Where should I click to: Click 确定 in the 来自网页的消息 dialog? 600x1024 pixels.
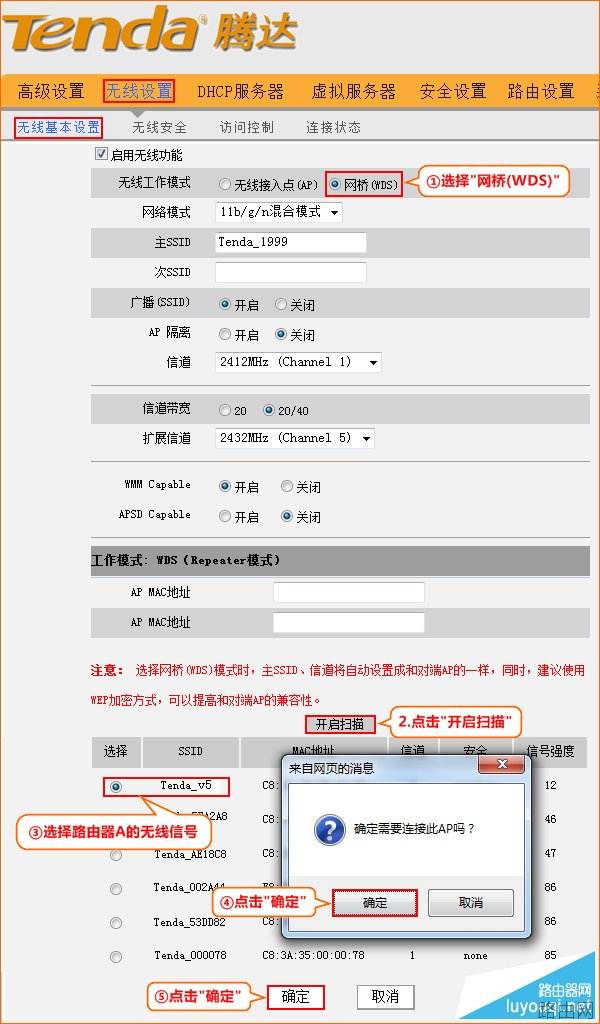point(375,903)
